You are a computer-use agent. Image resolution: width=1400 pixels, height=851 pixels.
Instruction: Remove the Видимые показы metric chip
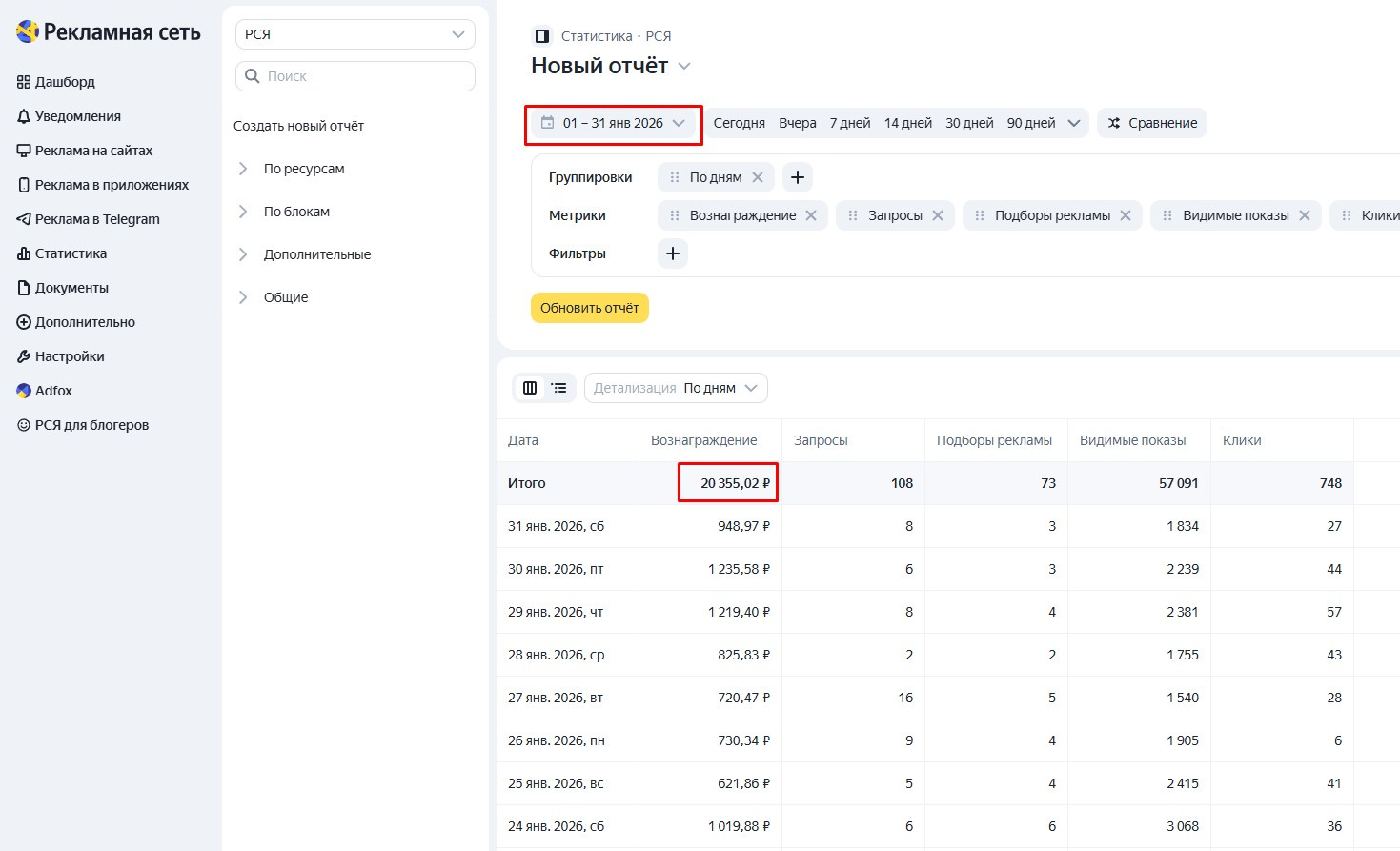pyautogui.click(x=1305, y=215)
